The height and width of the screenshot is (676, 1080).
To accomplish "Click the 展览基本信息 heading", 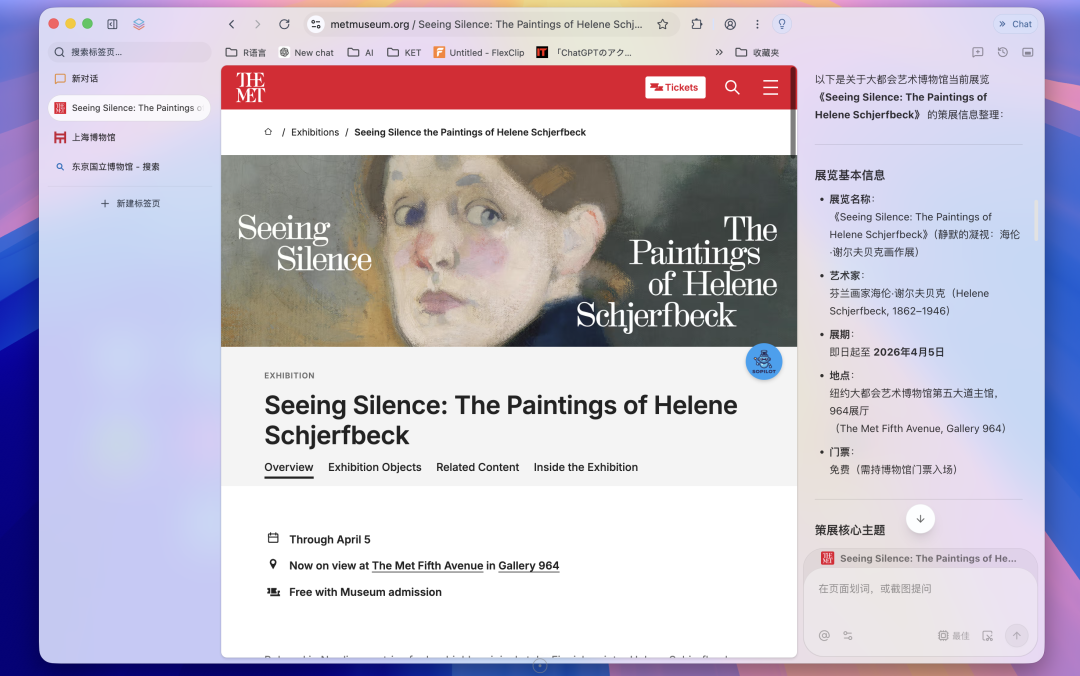I will tap(849, 175).
